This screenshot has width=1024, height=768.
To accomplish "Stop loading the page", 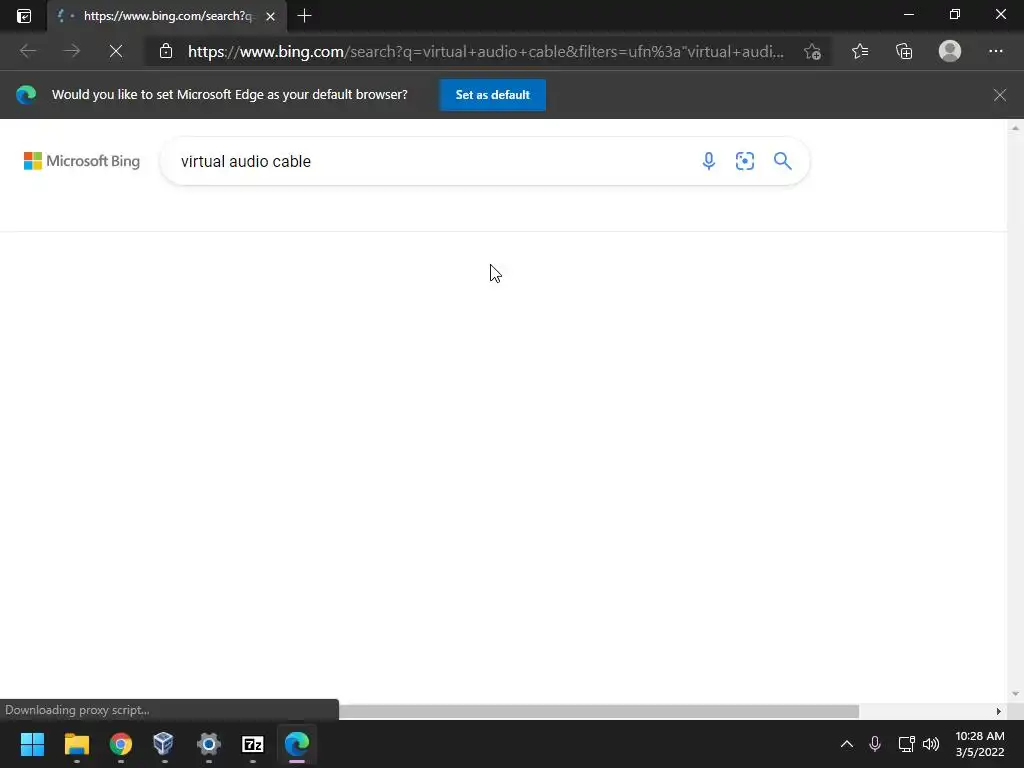I will point(116,51).
